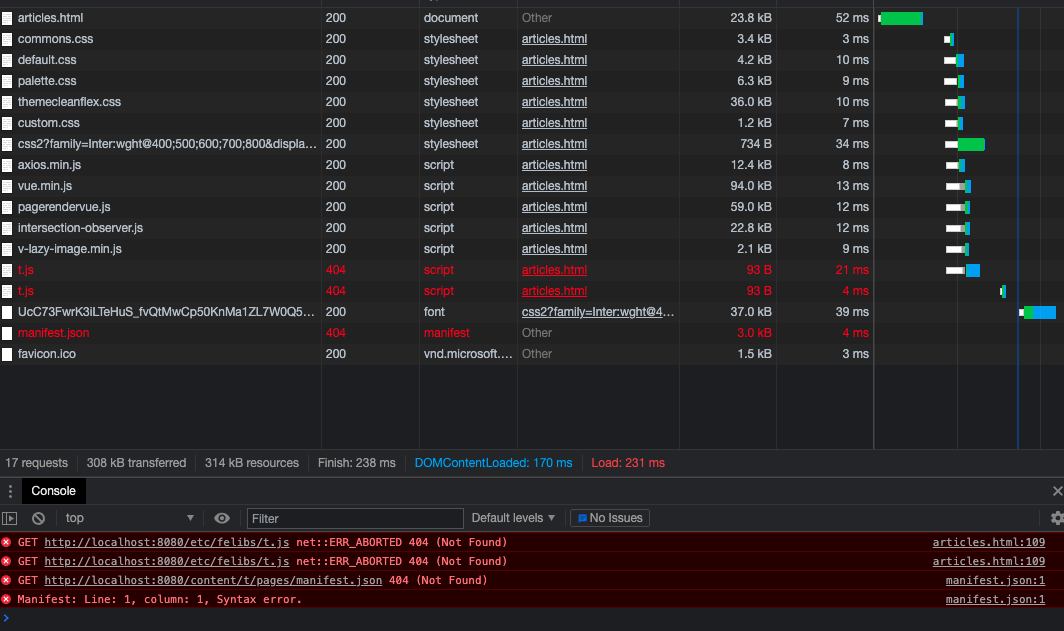Check the box beside favicon.ico
Viewport: 1064px width, 631px height.
[x=7, y=353]
